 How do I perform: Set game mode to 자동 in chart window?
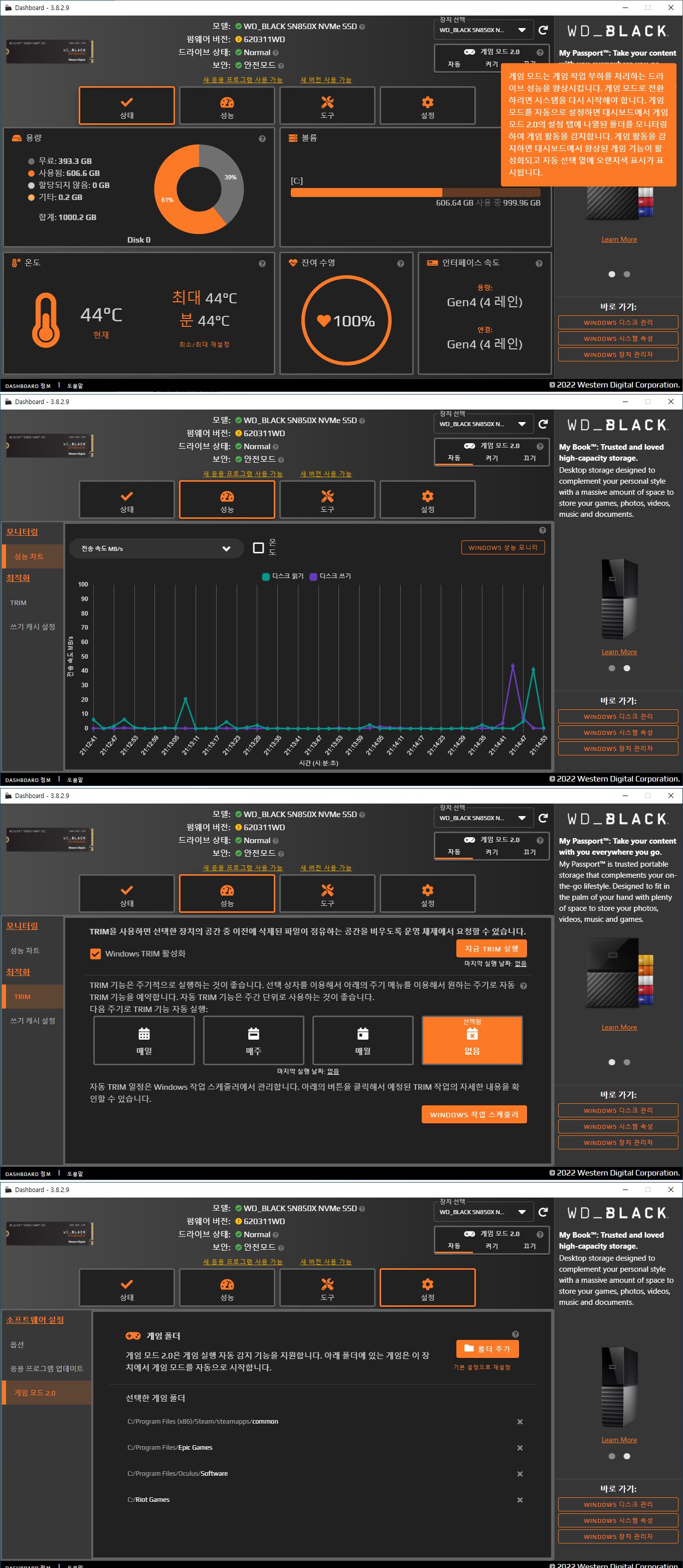pos(454,458)
